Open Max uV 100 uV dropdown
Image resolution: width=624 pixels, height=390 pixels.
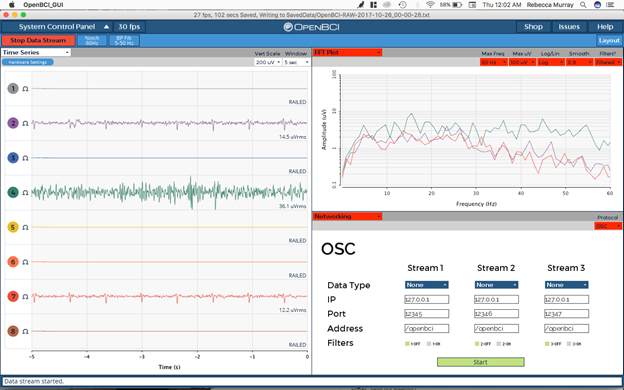[522, 62]
